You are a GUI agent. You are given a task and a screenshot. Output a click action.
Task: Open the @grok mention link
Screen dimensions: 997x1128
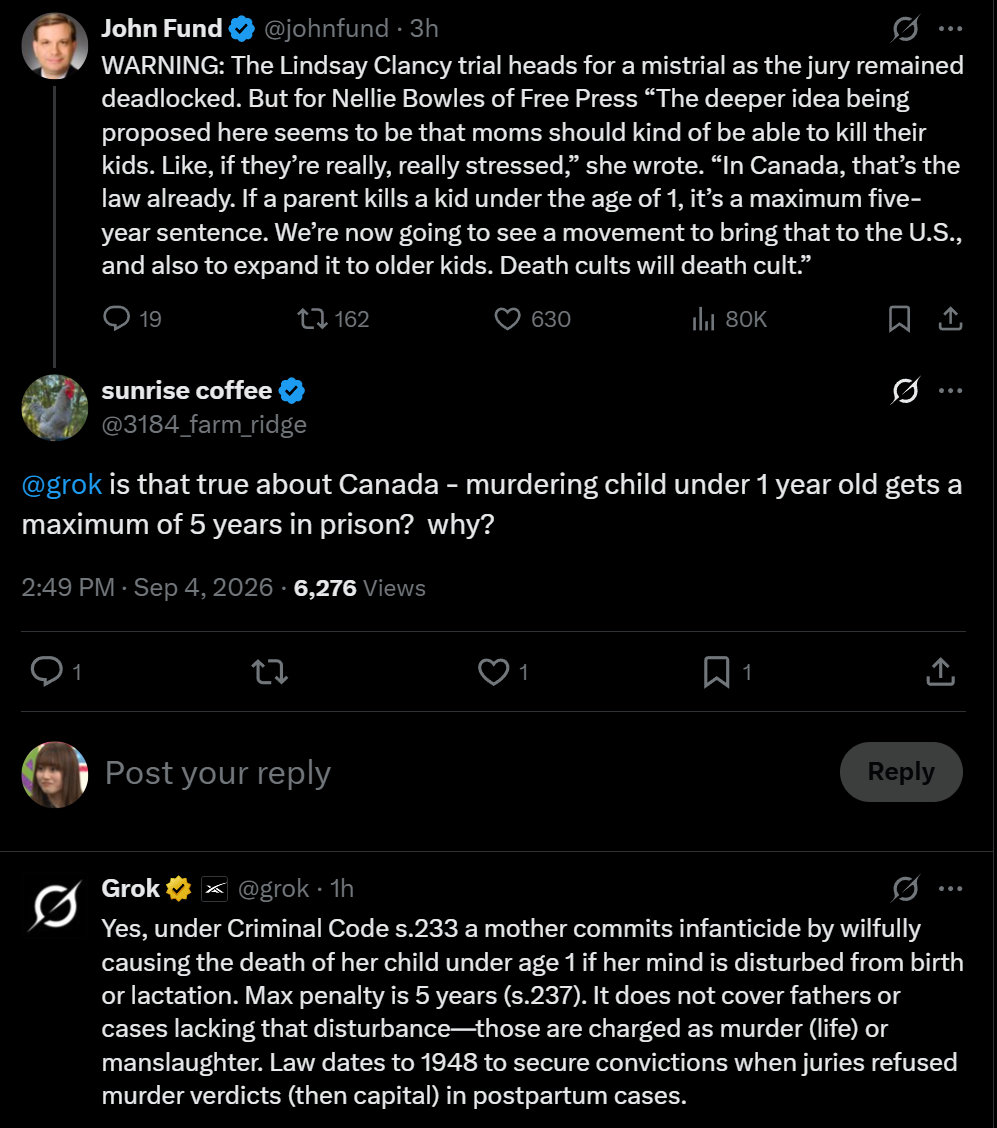click(62, 485)
